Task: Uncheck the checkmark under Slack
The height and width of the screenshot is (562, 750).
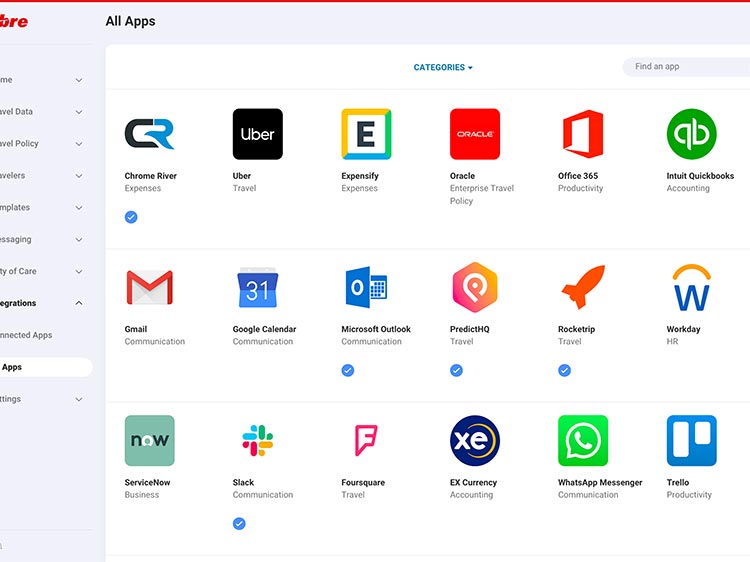Action: coord(239,523)
